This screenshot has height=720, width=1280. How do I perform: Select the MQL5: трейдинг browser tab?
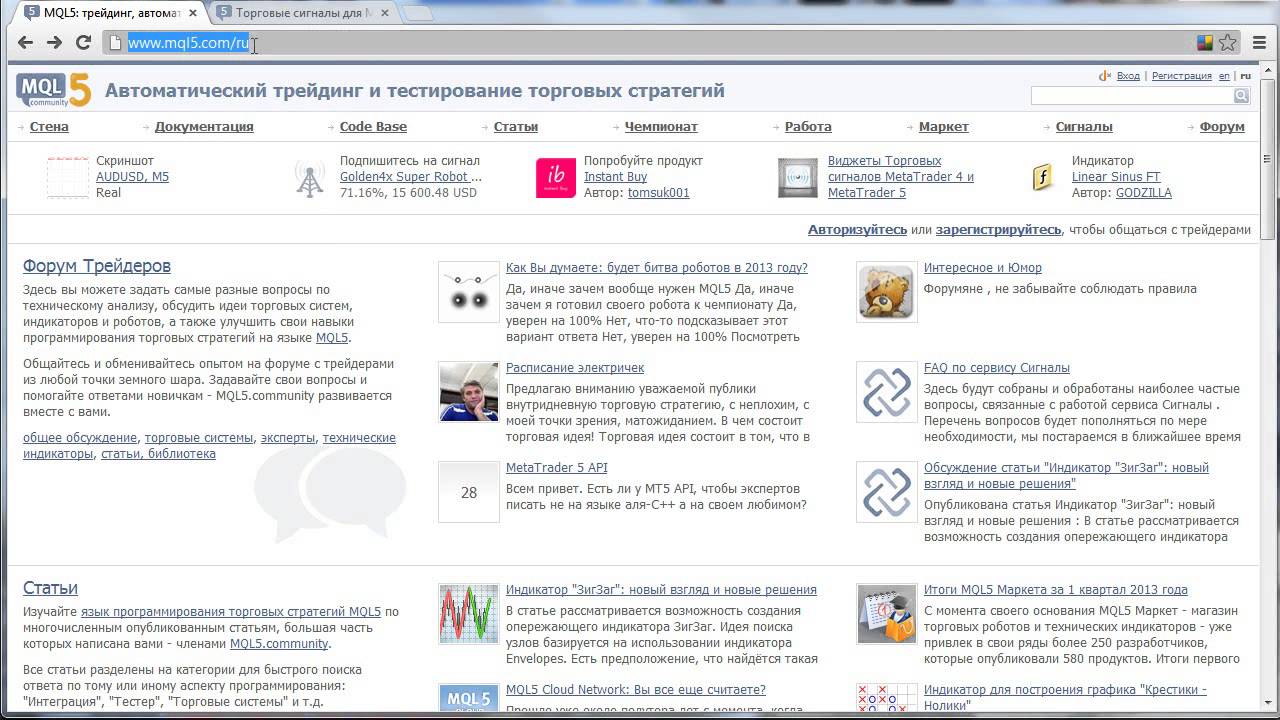click(111, 13)
